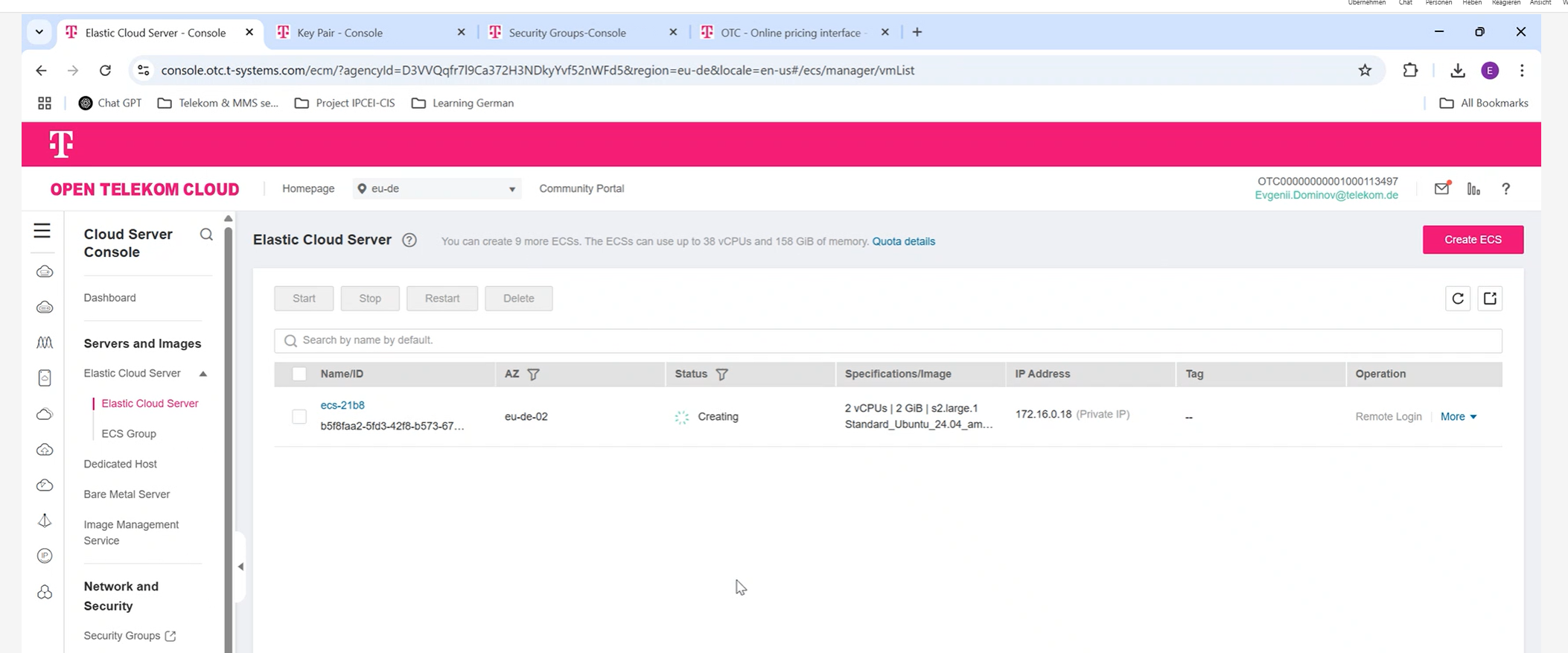Collapse the sidebar with the left arrow handle
This screenshot has height=653, width=1568.
(240, 567)
